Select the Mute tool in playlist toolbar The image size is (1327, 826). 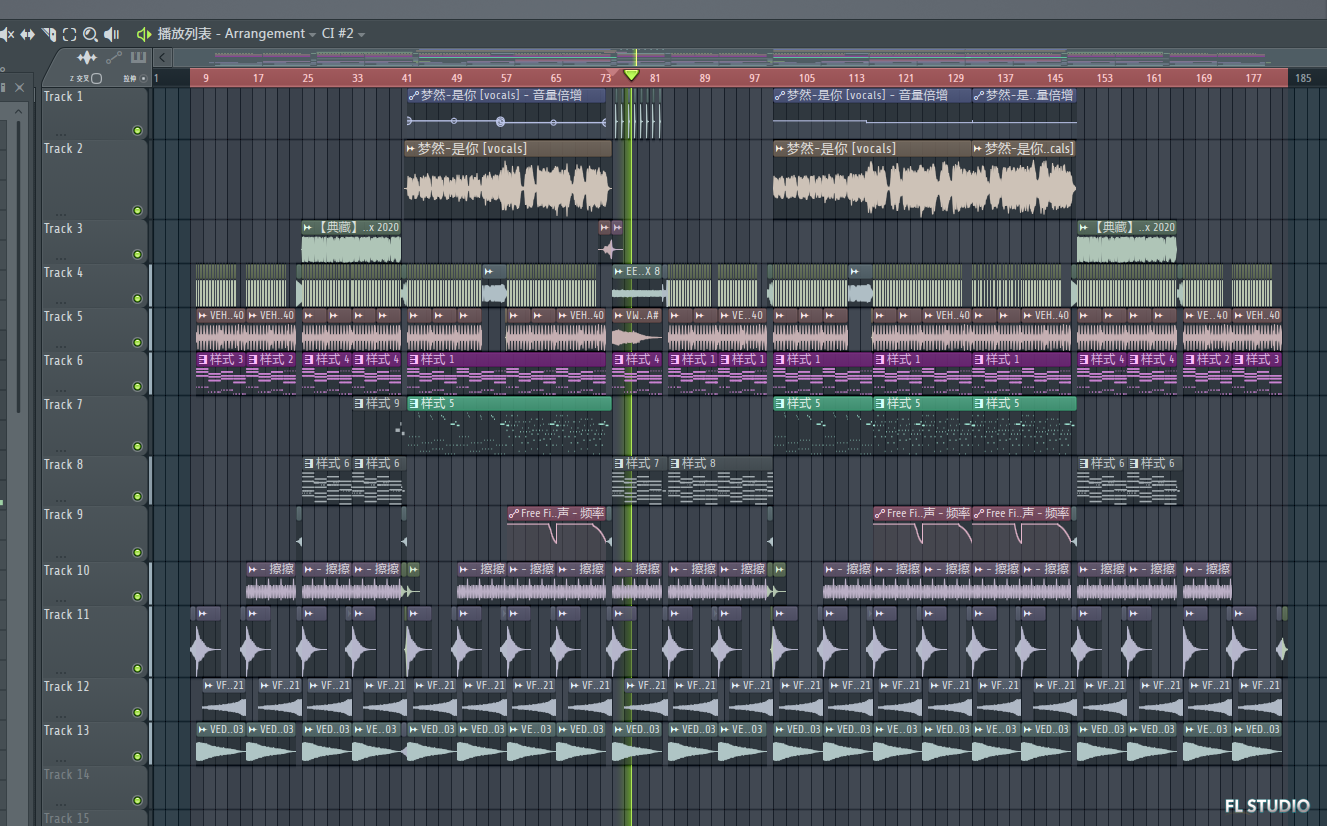pyautogui.click(x=6, y=34)
